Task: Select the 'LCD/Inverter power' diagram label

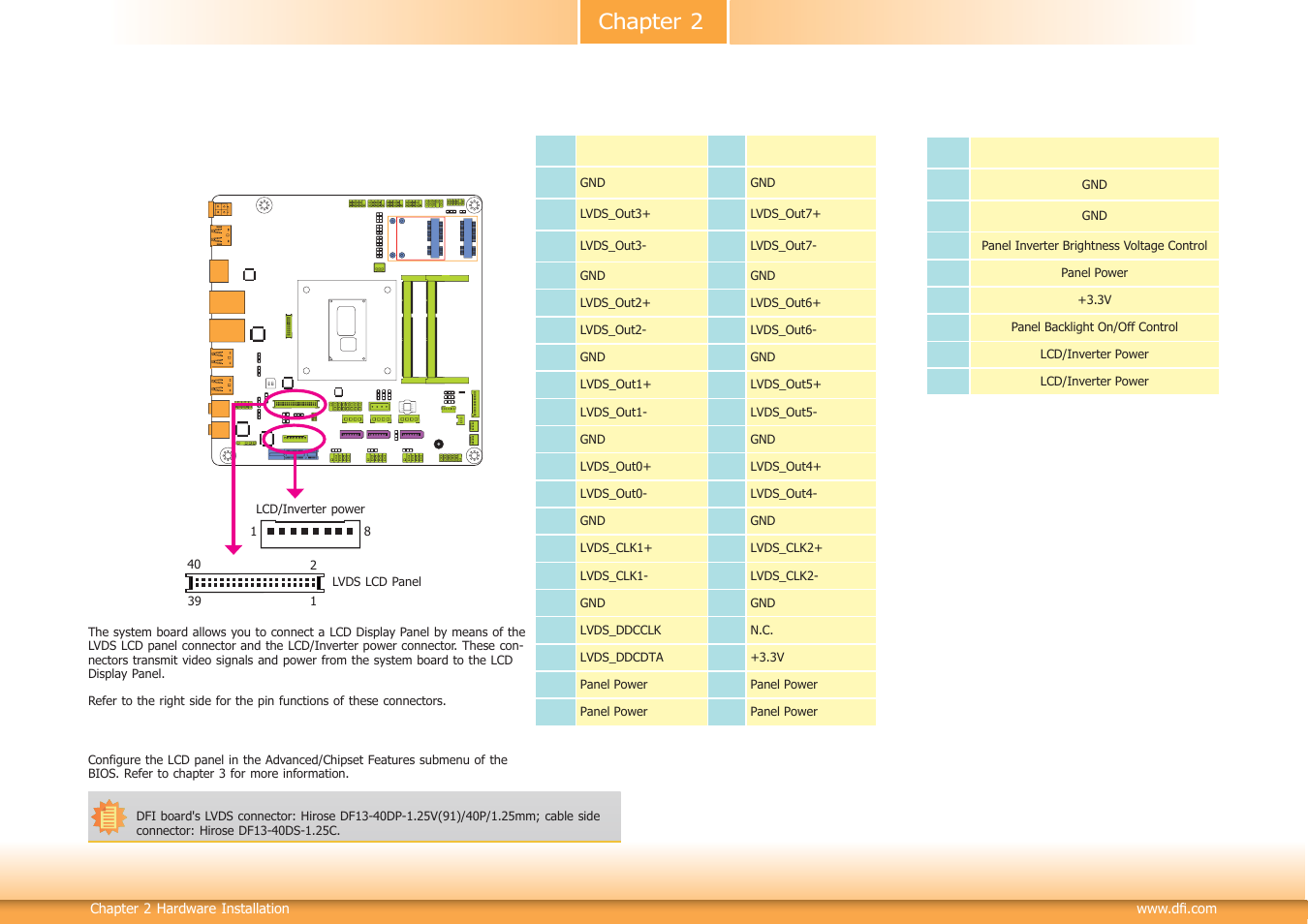Action: tap(310, 509)
